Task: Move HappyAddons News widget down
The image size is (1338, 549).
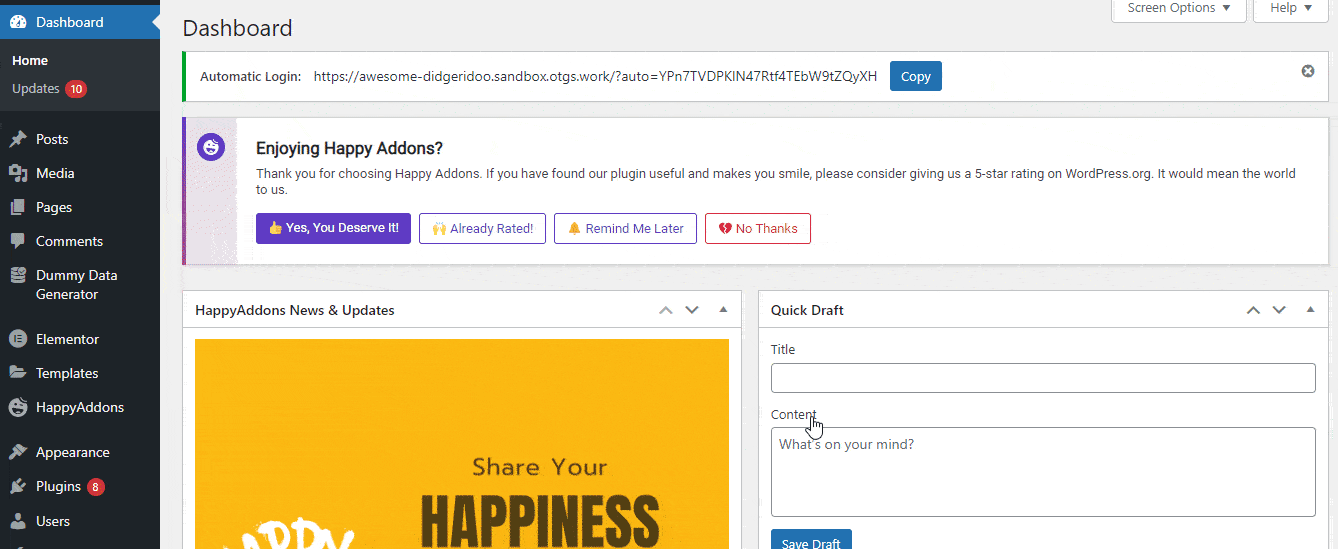Action: pos(692,310)
